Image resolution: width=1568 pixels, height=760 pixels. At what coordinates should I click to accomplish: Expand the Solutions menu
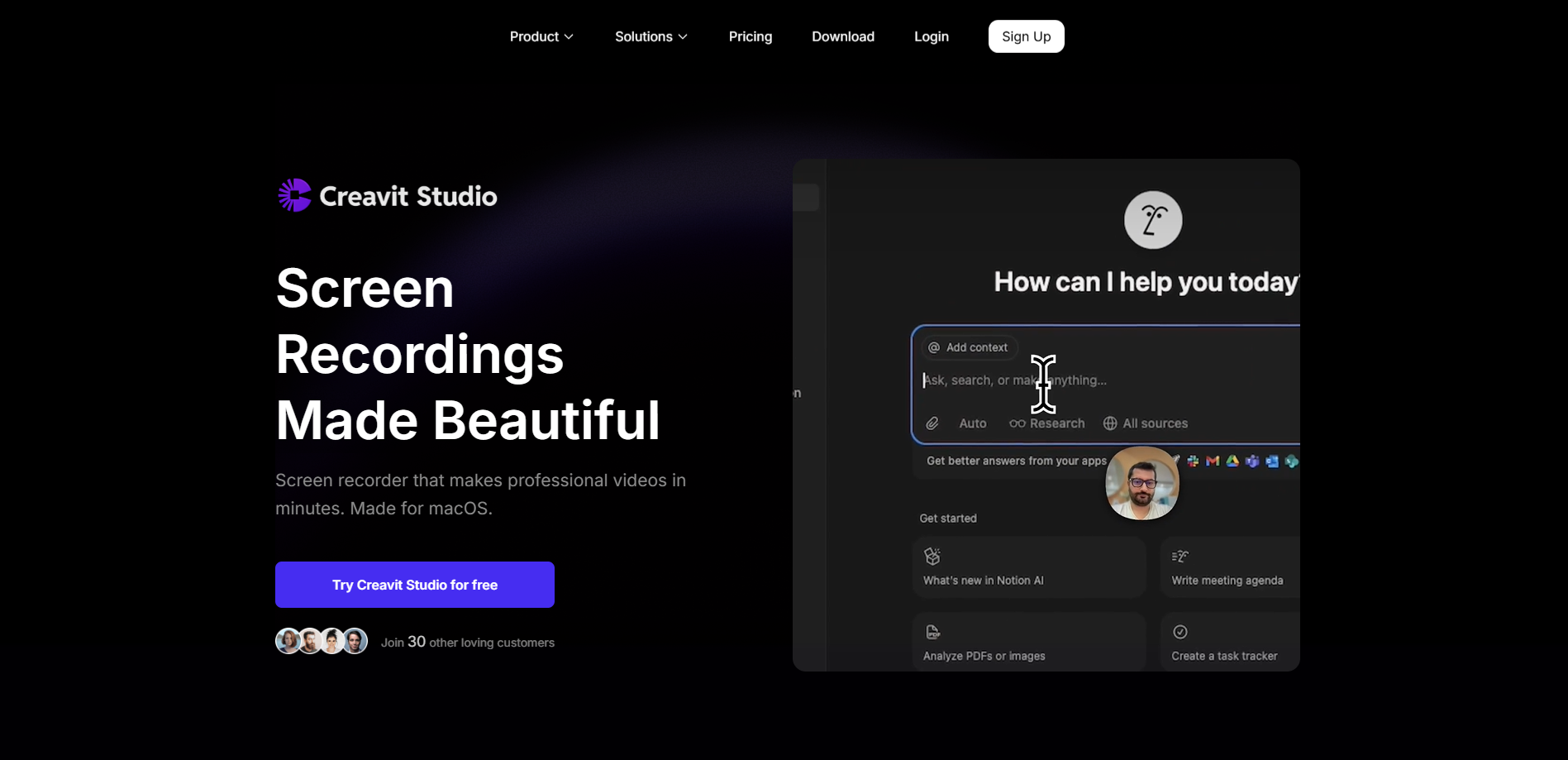[651, 36]
